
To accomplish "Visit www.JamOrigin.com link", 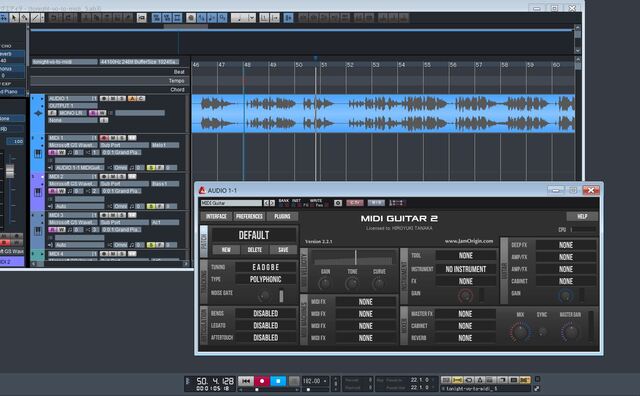I will (469, 241).
